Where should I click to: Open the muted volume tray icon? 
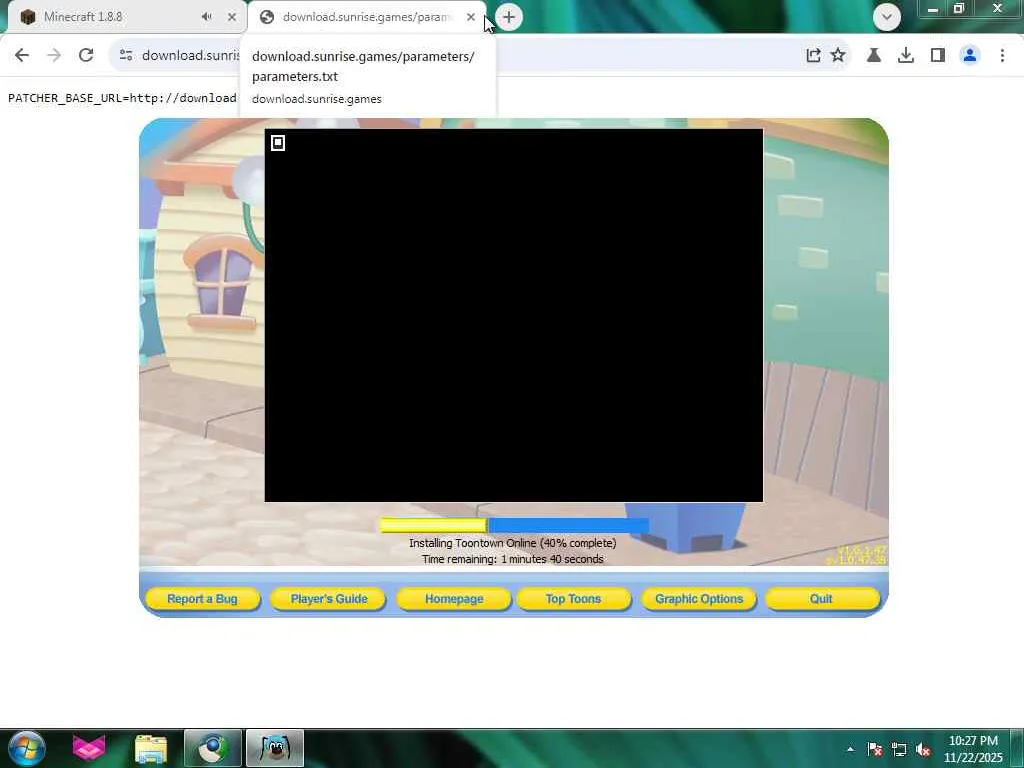point(923,749)
